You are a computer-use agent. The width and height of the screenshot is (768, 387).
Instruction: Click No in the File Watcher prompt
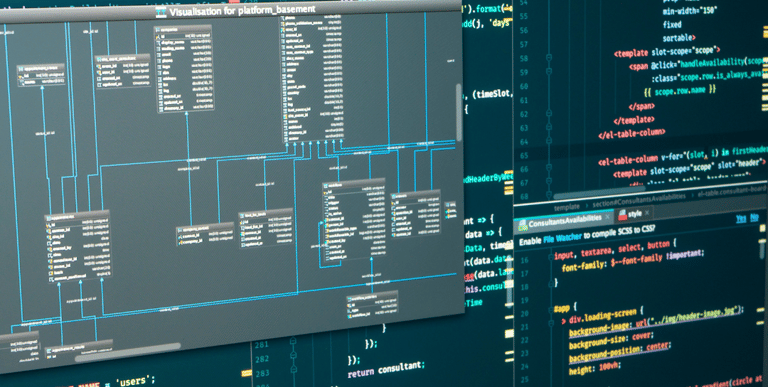(755, 217)
